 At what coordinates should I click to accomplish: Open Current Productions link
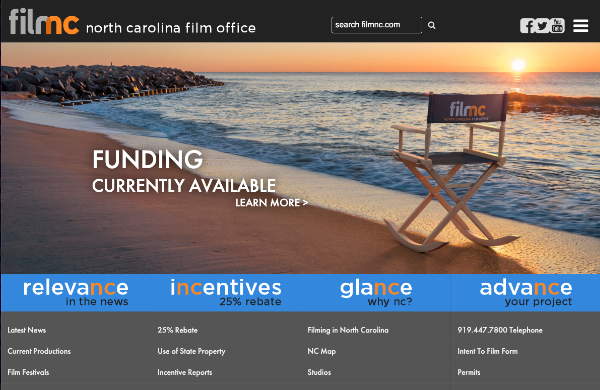click(x=39, y=351)
